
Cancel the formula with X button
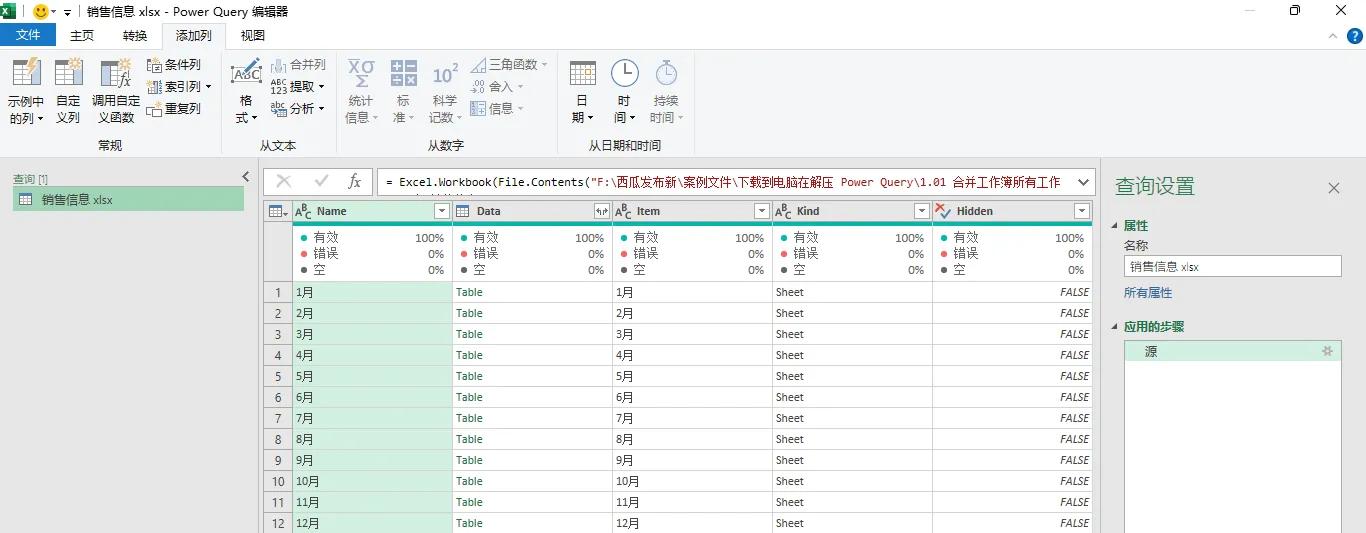pyautogui.click(x=284, y=181)
